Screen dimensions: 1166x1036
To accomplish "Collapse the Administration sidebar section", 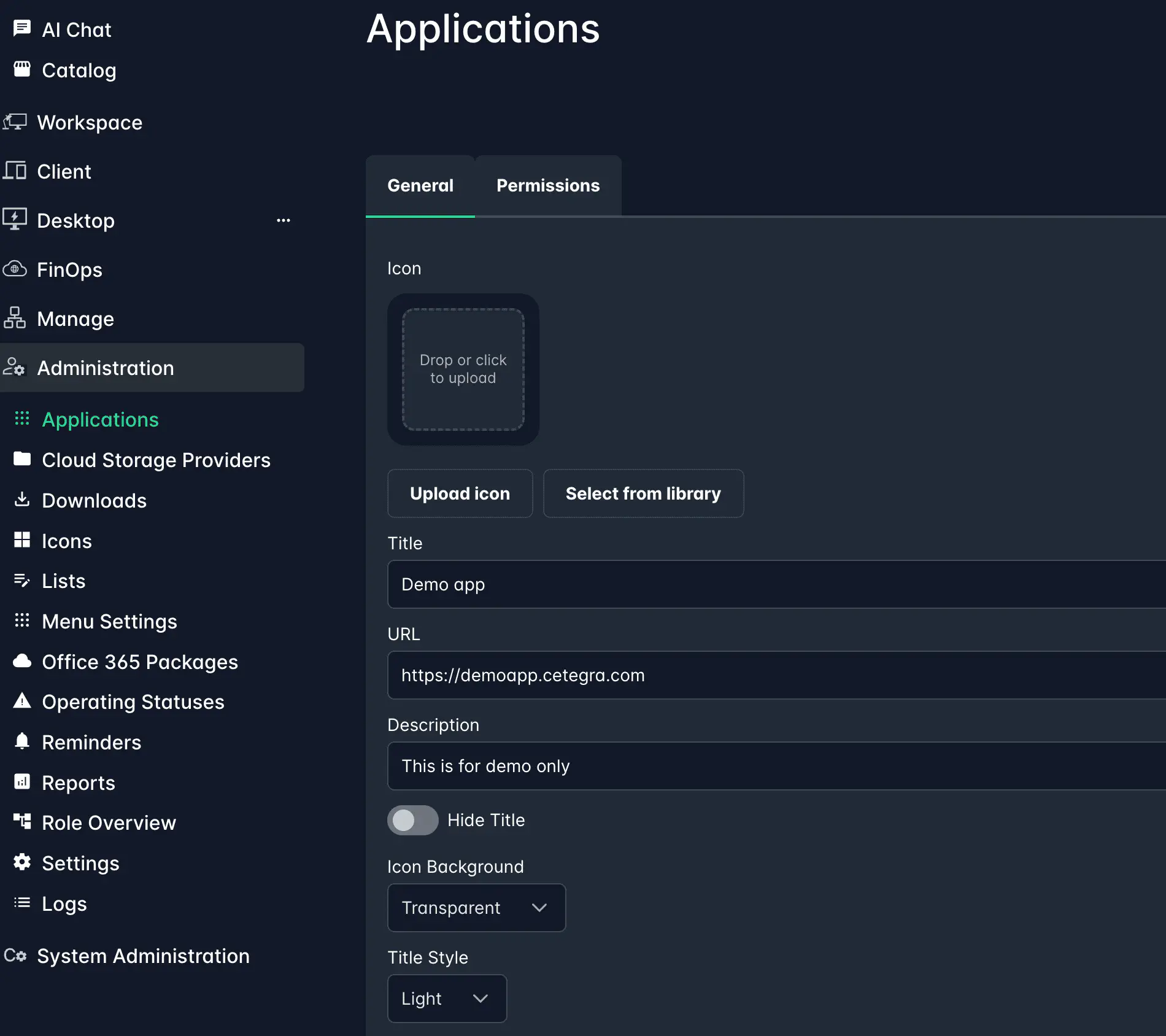I will pyautogui.click(x=152, y=368).
